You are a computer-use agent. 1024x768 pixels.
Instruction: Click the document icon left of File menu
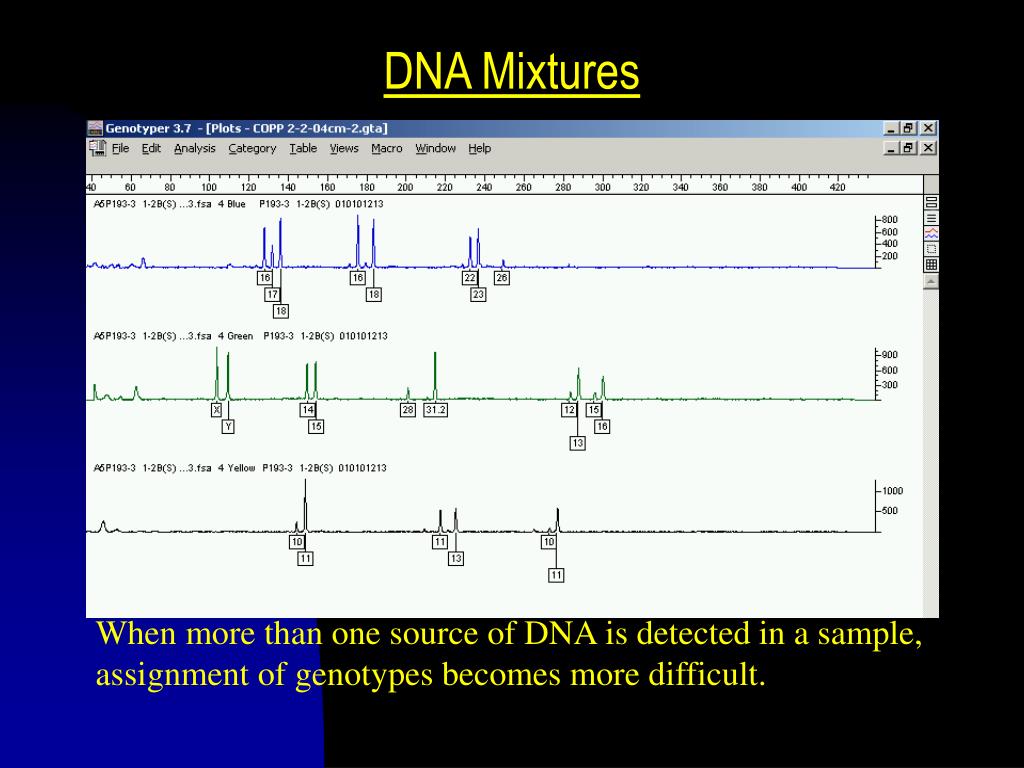(x=97, y=148)
